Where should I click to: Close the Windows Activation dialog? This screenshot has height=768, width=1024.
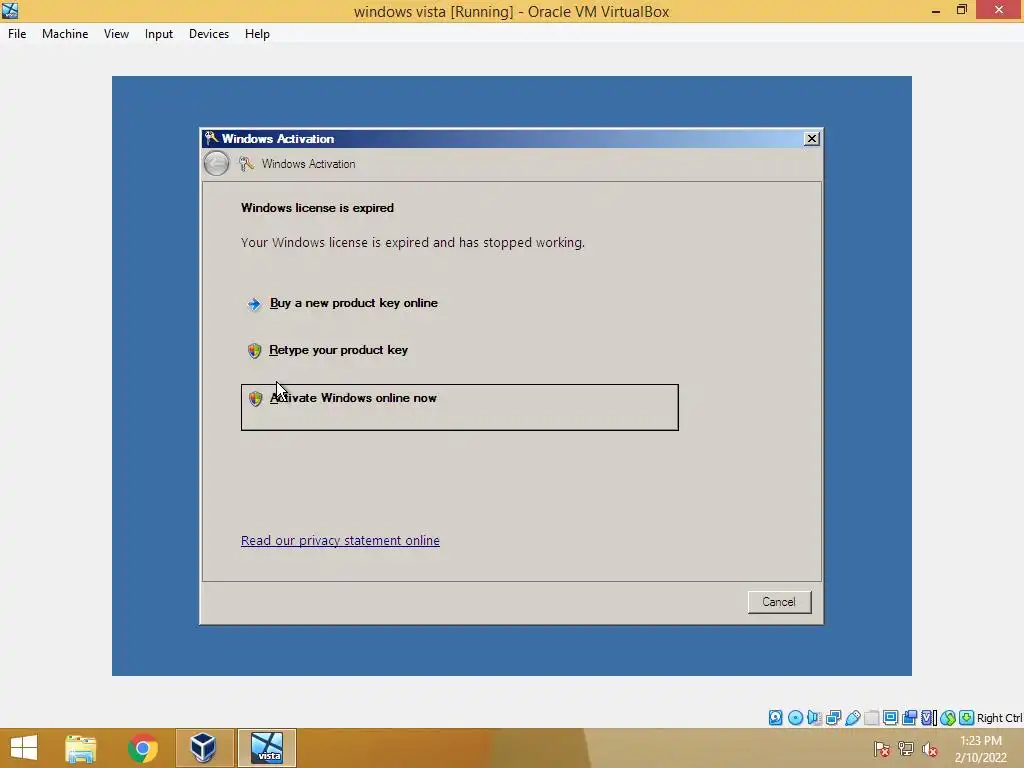[x=811, y=138]
